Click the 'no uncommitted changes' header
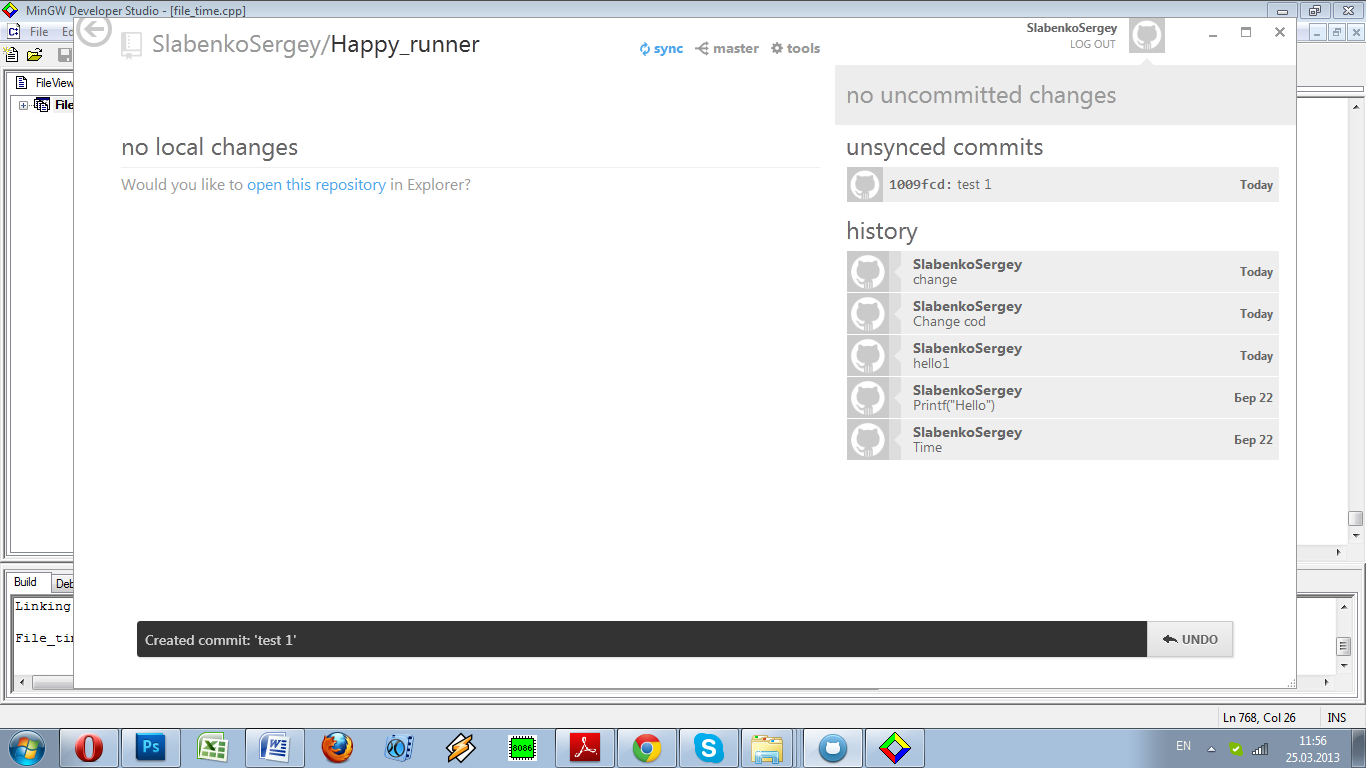The width and height of the screenshot is (1366, 768). tap(1065, 95)
